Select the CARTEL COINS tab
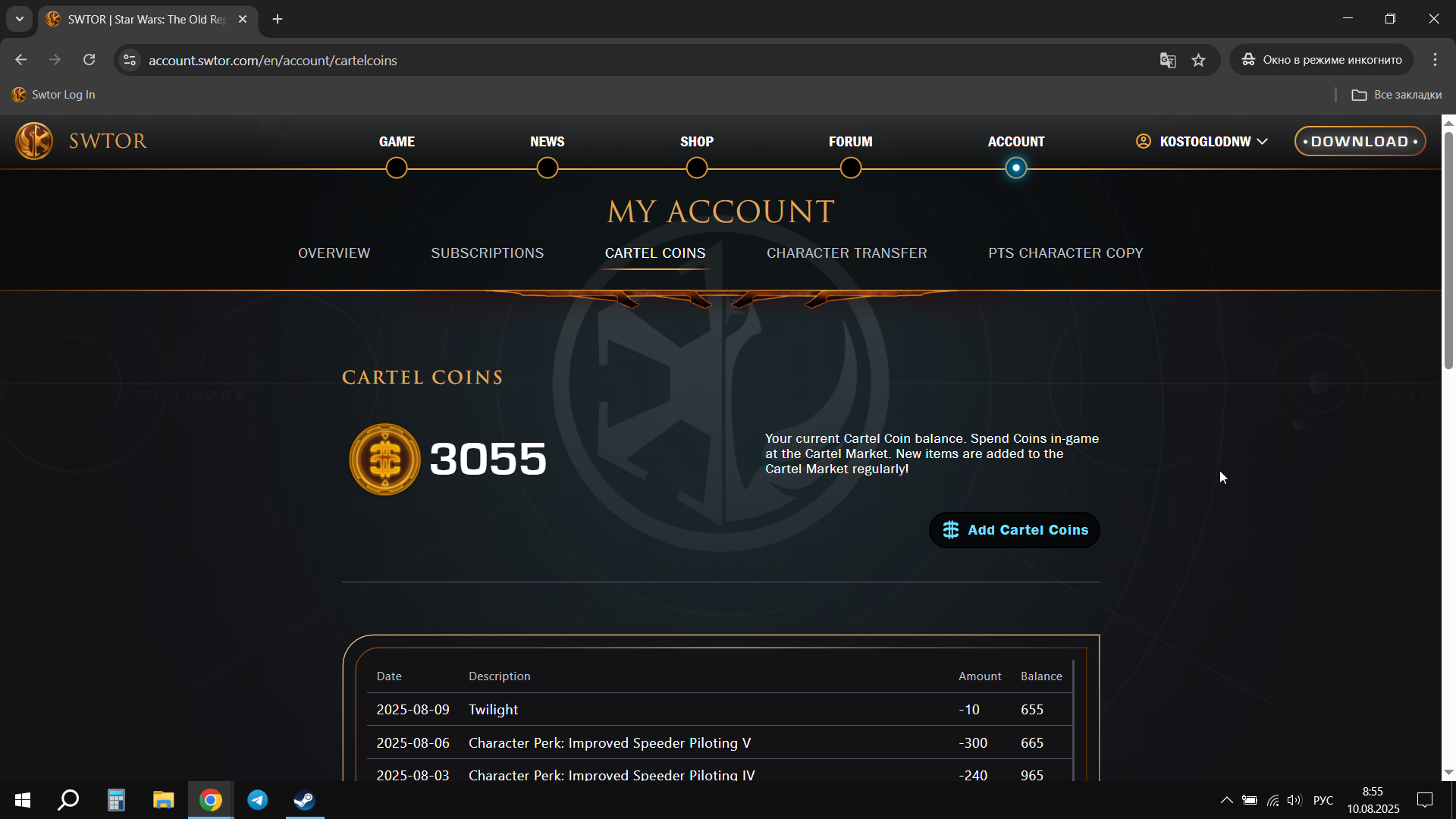 (x=655, y=253)
